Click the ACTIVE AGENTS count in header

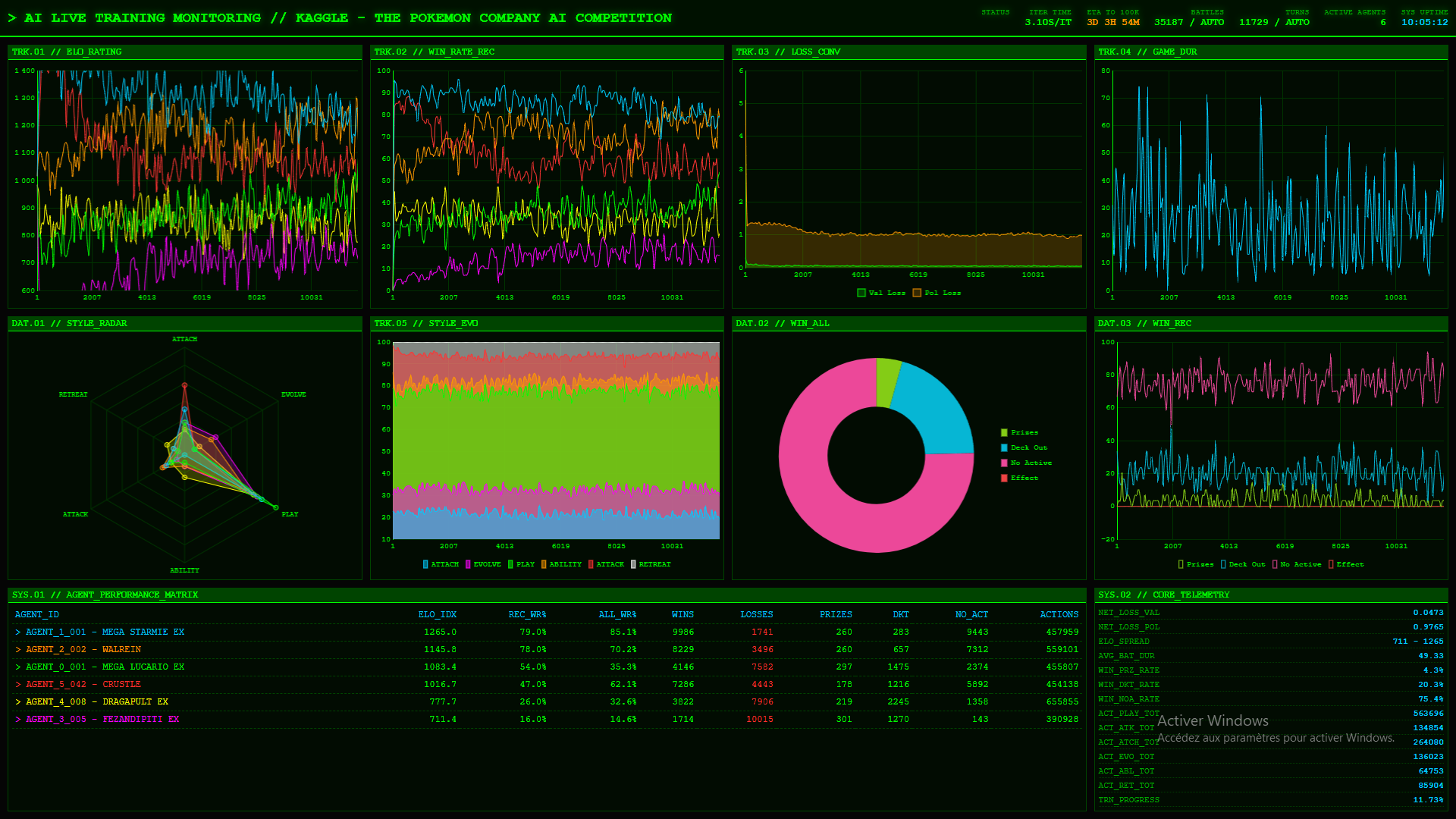tap(1382, 22)
